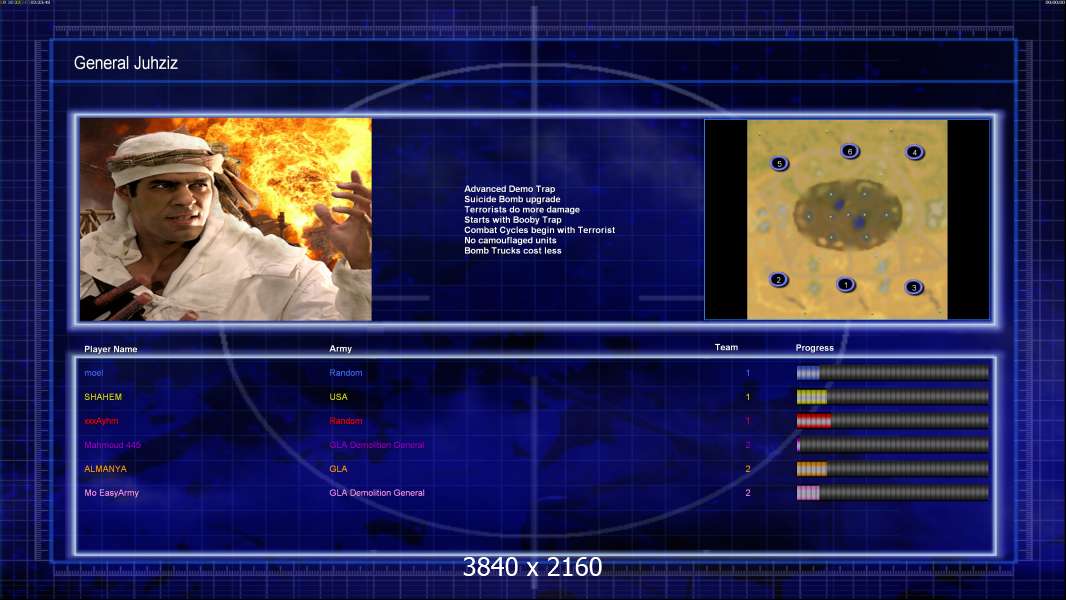Click the Team column header

[726, 347]
